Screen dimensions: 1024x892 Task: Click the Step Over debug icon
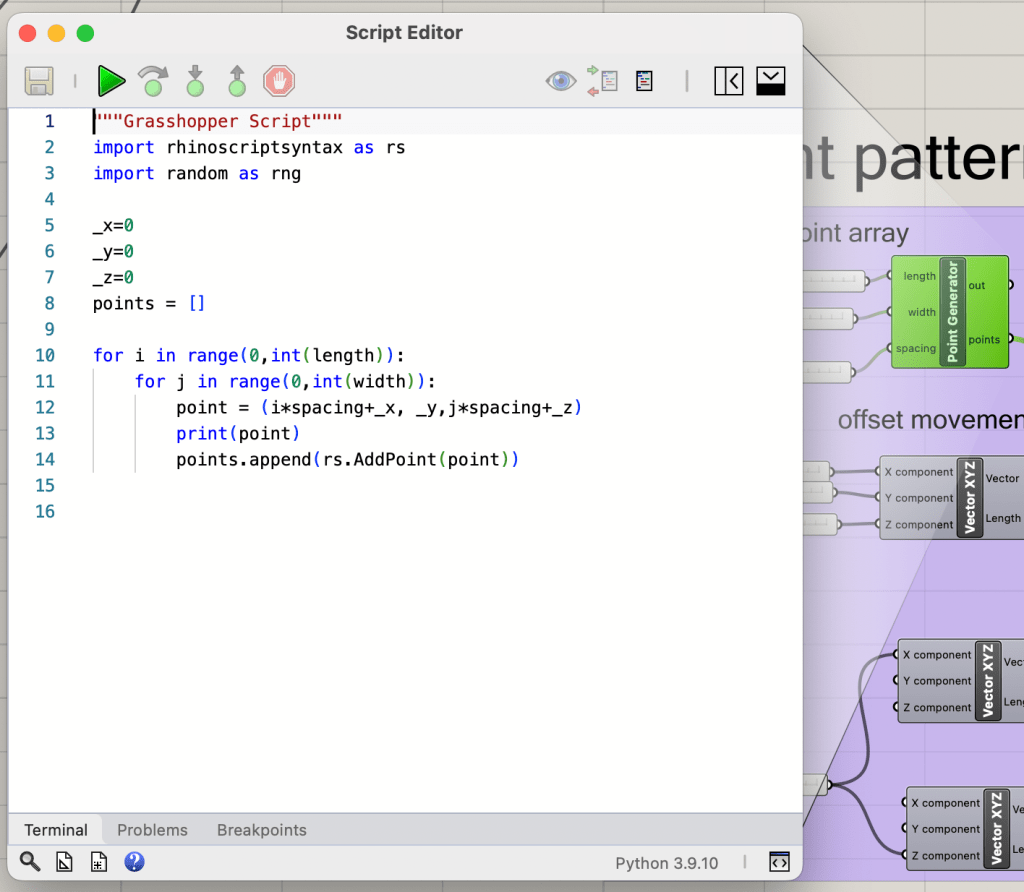tap(153, 81)
